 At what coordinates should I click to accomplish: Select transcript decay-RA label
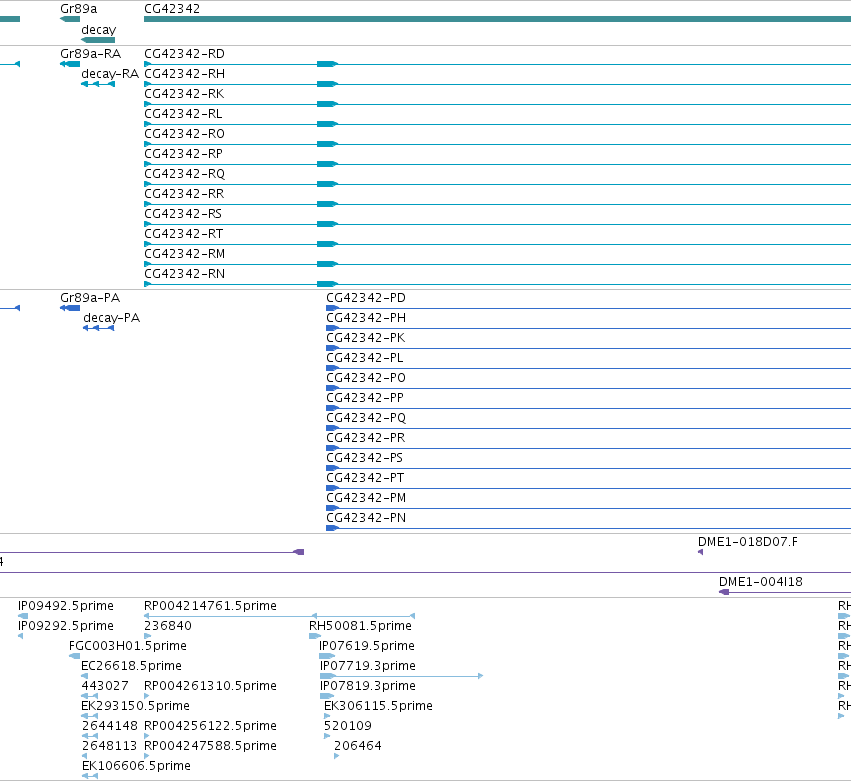[110, 74]
